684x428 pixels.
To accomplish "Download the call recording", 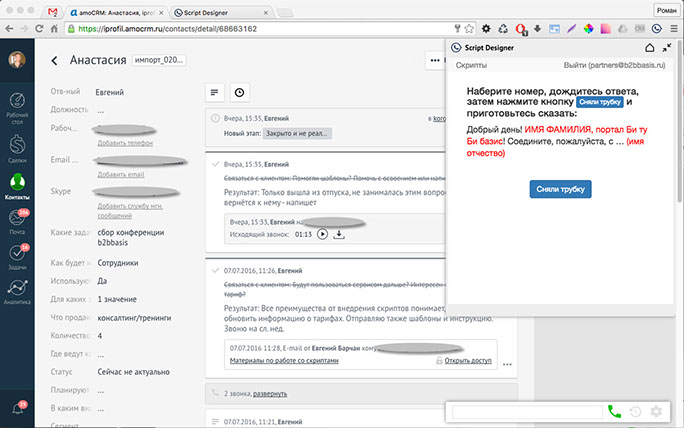I will (x=339, y=234).
